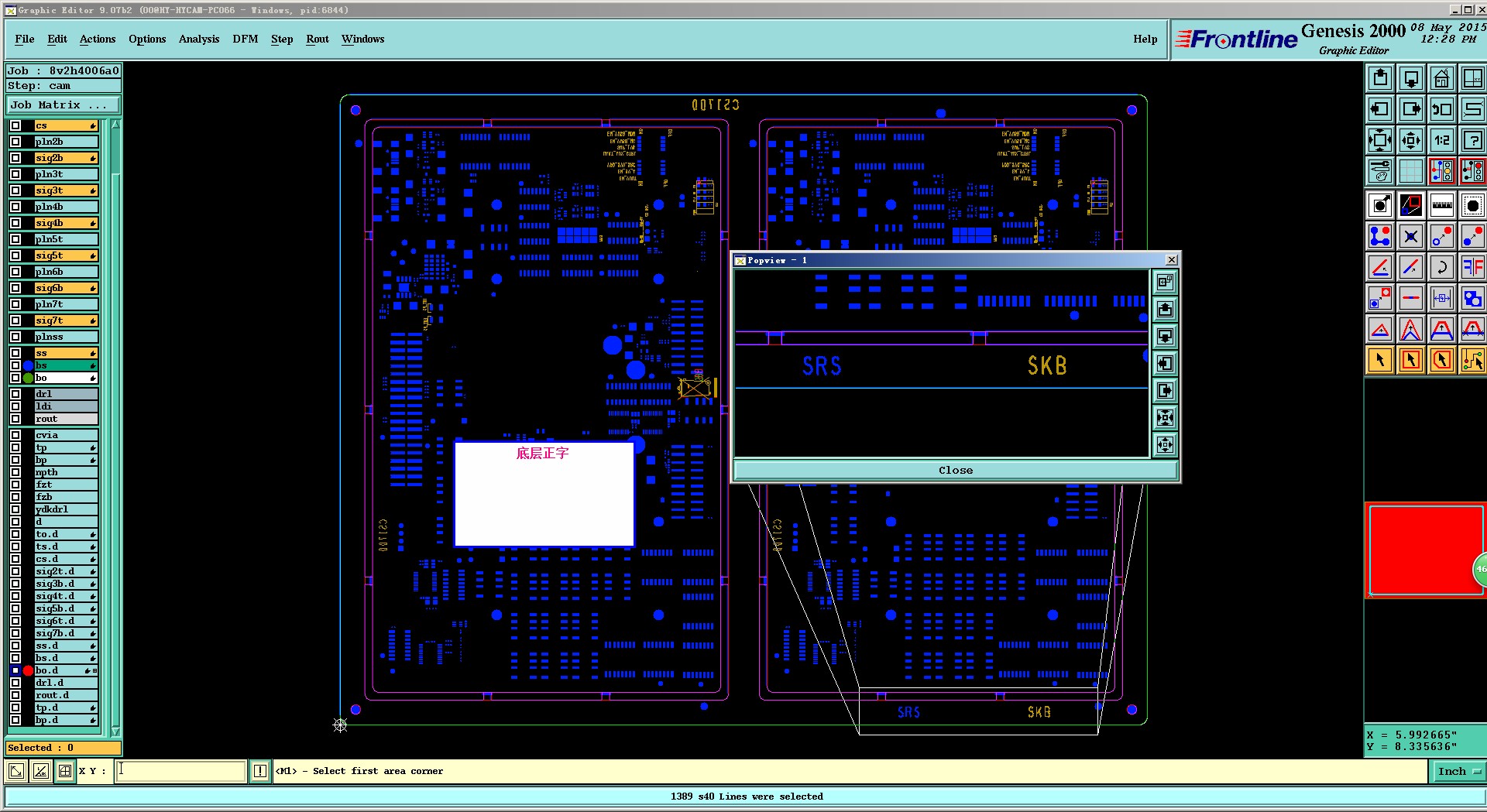Image resolution: width=1487 pixels, height=812 pixels.
Task: Open the Analysis menu
Action: click(x=199, y=39)
